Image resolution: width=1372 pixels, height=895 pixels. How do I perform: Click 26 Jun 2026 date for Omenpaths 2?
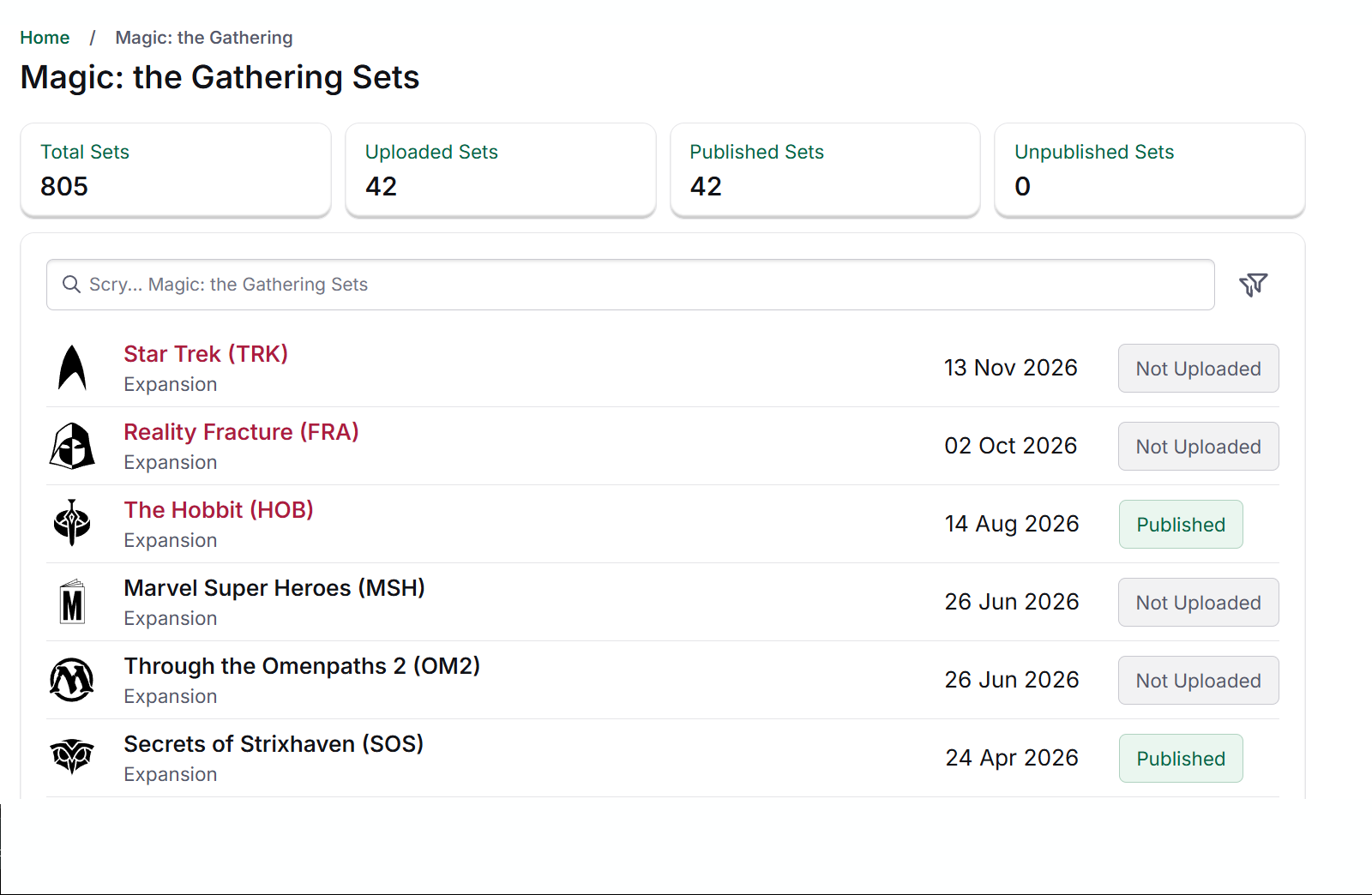[x=1012, y=680]
